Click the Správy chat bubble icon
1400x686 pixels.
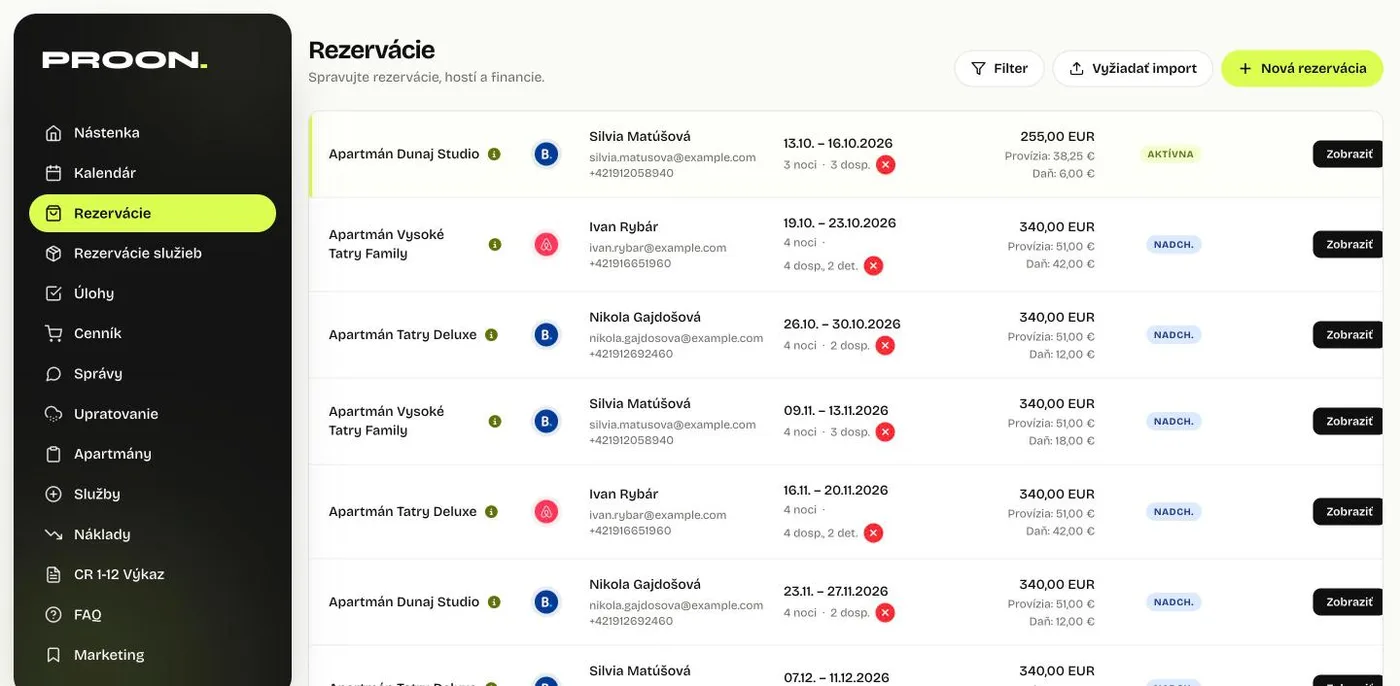tap(54, 374)
